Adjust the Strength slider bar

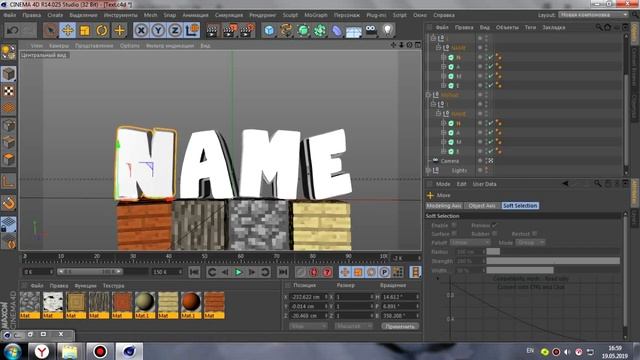pos(553,261)
